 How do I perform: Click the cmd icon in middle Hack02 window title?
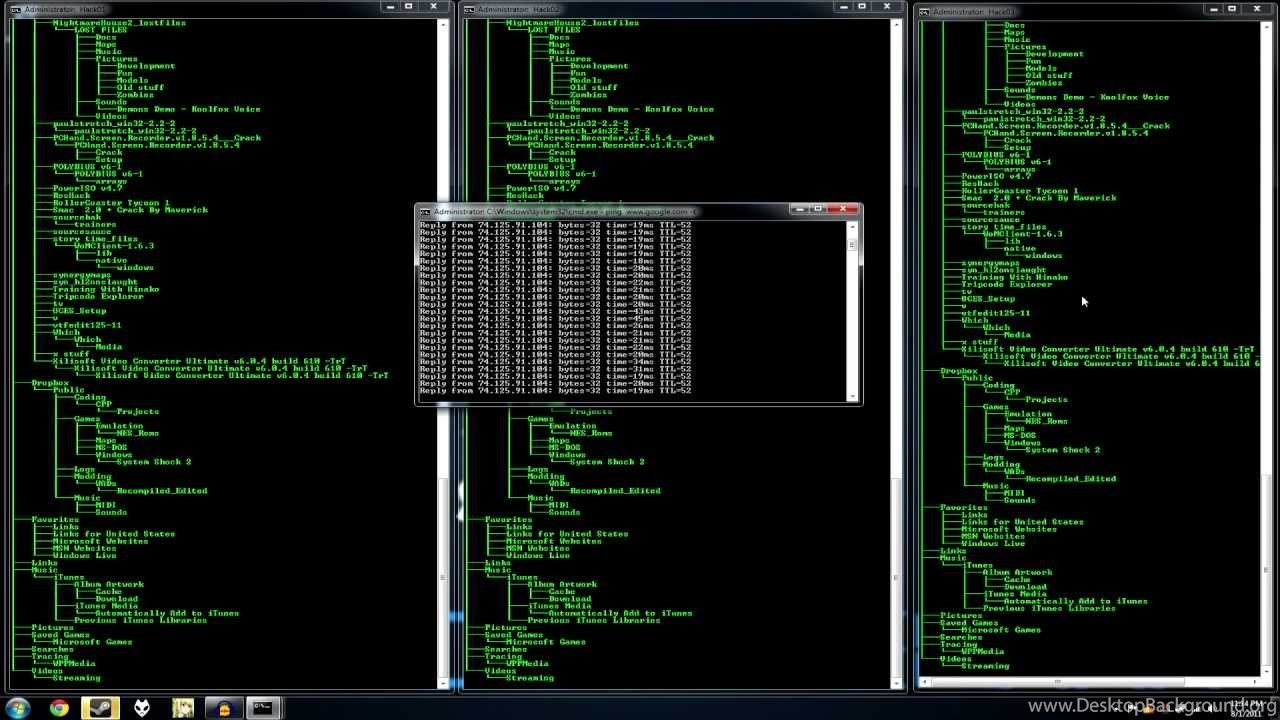pyautogui.click(x=468, y=9)
